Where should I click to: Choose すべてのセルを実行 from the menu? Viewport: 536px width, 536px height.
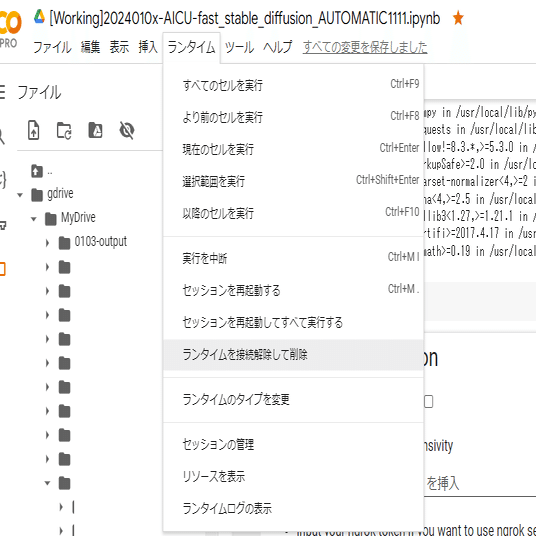pyautogui.click(x=293, y=85)
